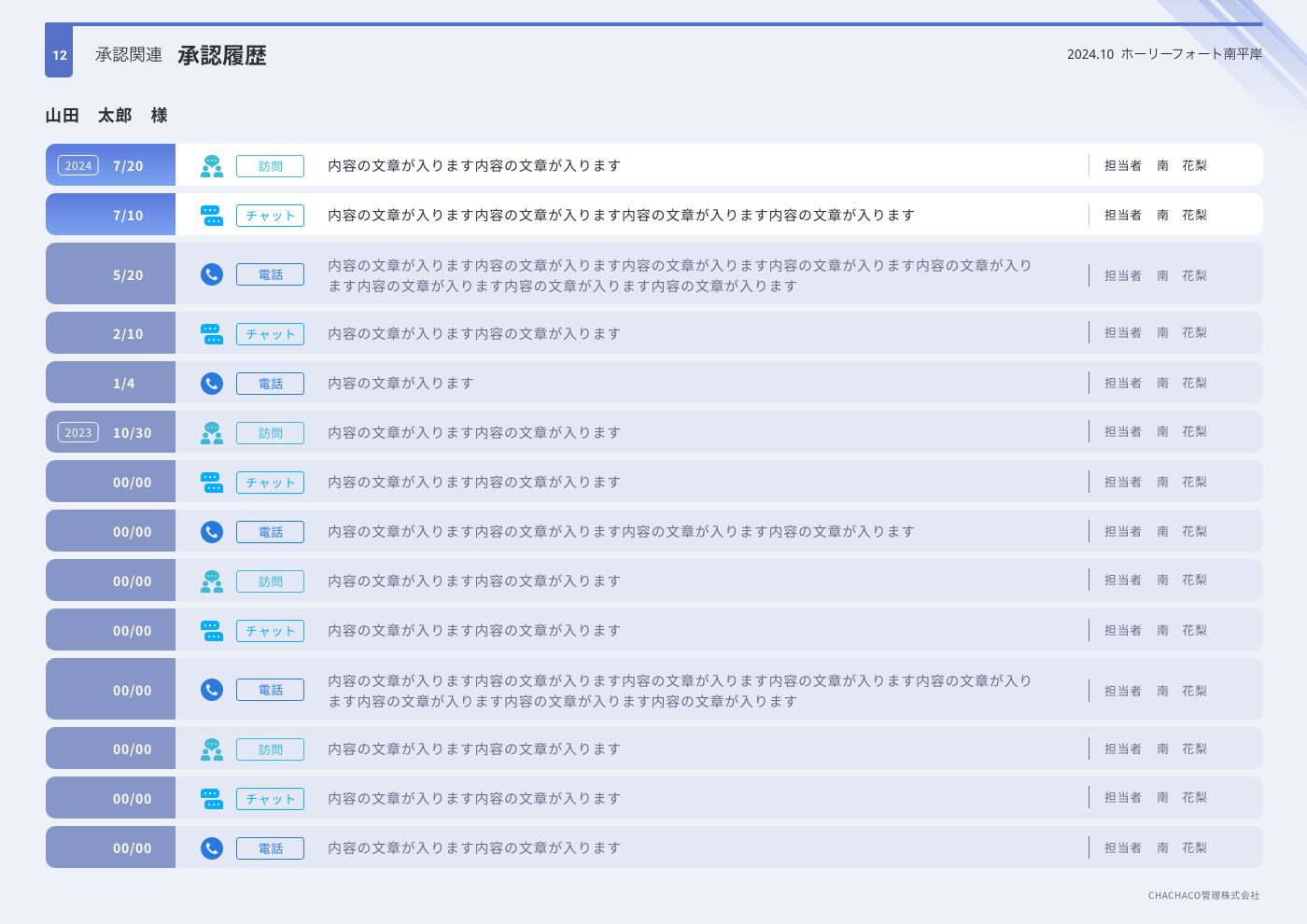Click the 承認履歴 page title
The width and height of the screenshot is (1307, 924).
tap(222, 56)
